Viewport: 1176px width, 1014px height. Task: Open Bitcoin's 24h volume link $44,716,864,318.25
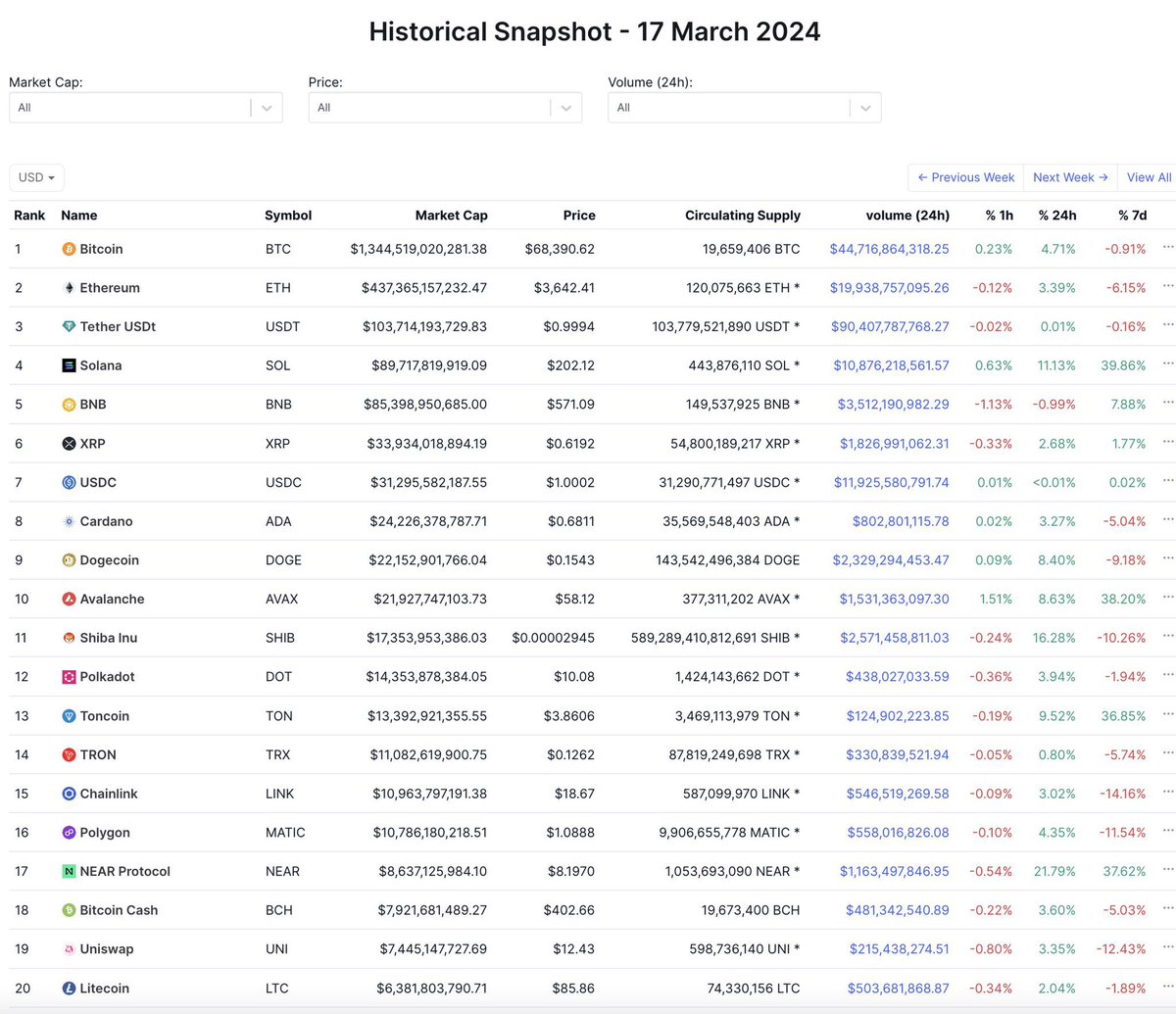pyautogui.click(x=889, y=249)
